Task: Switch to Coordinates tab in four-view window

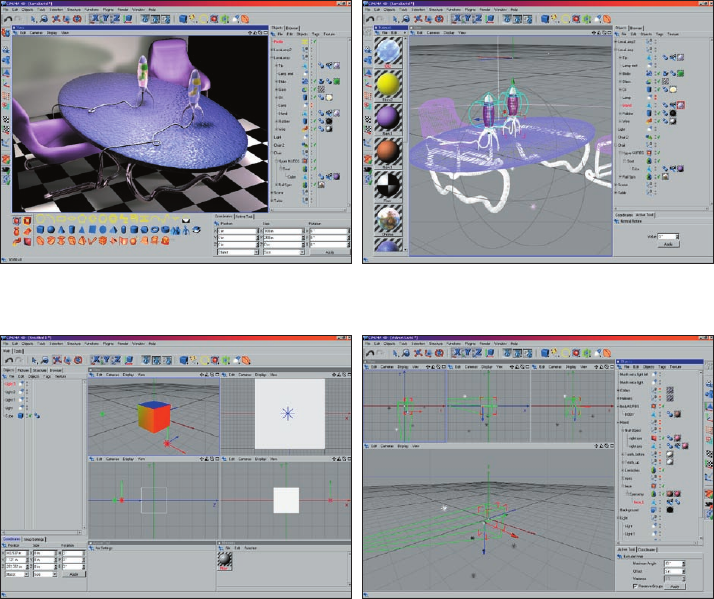Action: point(647,550)
